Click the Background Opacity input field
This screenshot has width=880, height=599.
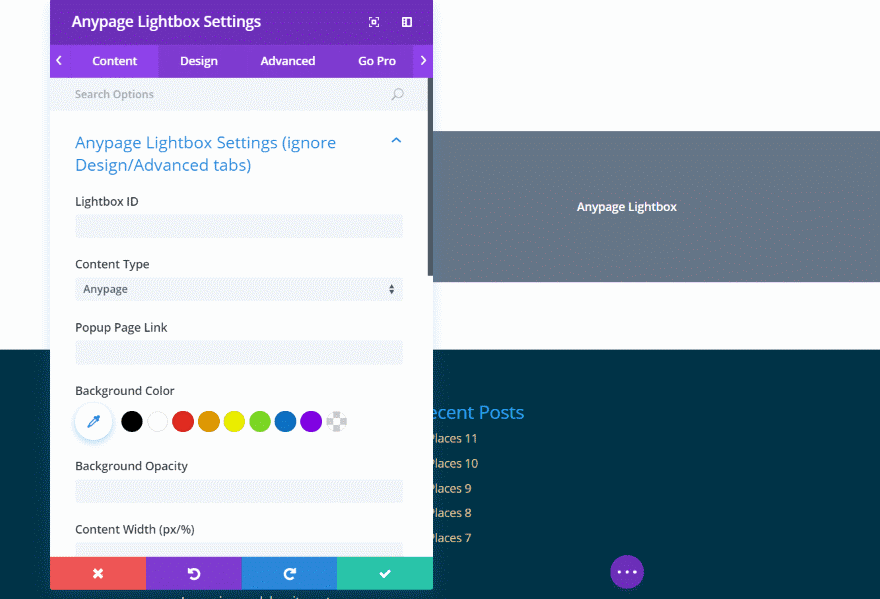[239, 491]
